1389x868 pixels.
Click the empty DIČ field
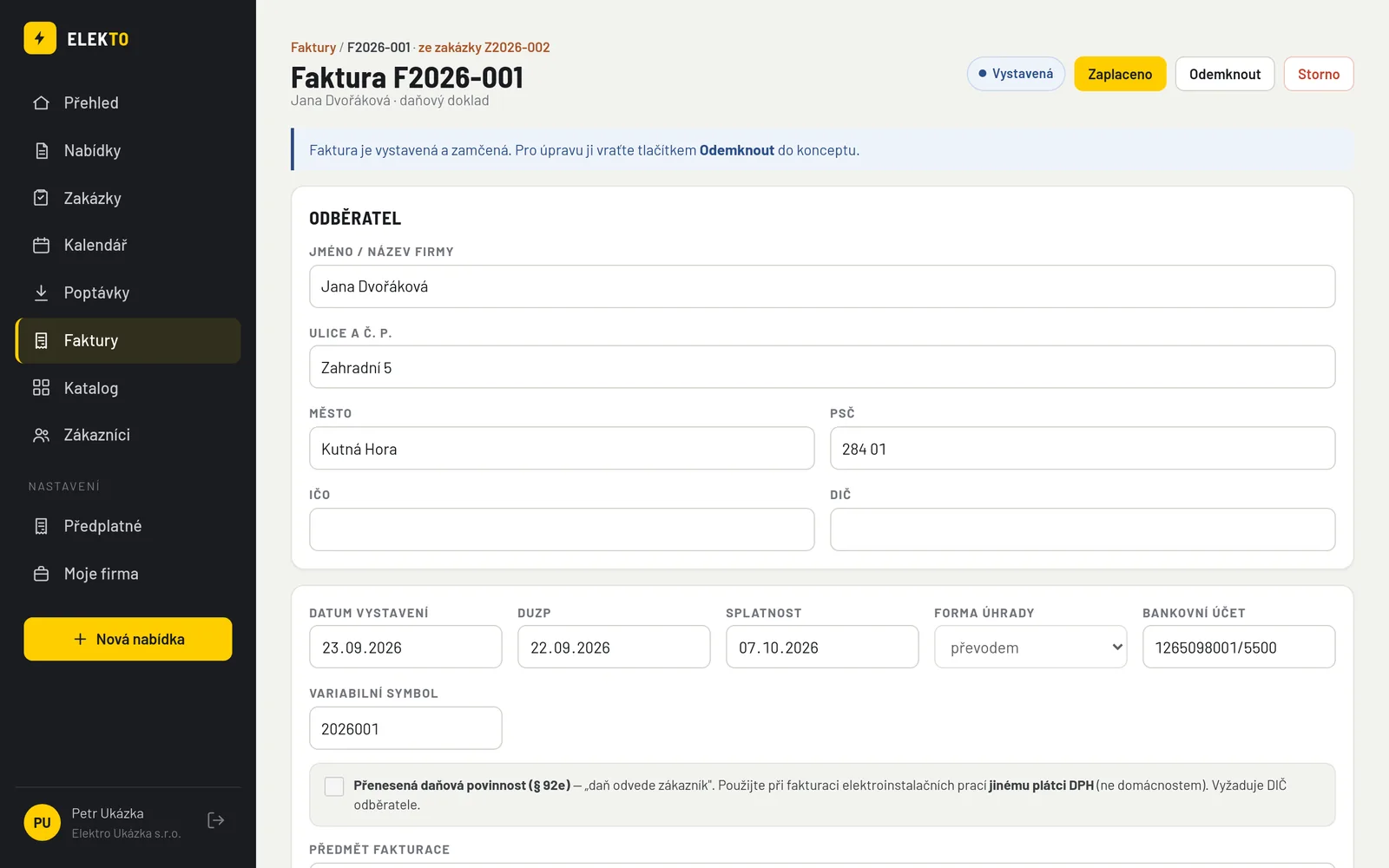pyautogui.click(x=1083, y=529)
